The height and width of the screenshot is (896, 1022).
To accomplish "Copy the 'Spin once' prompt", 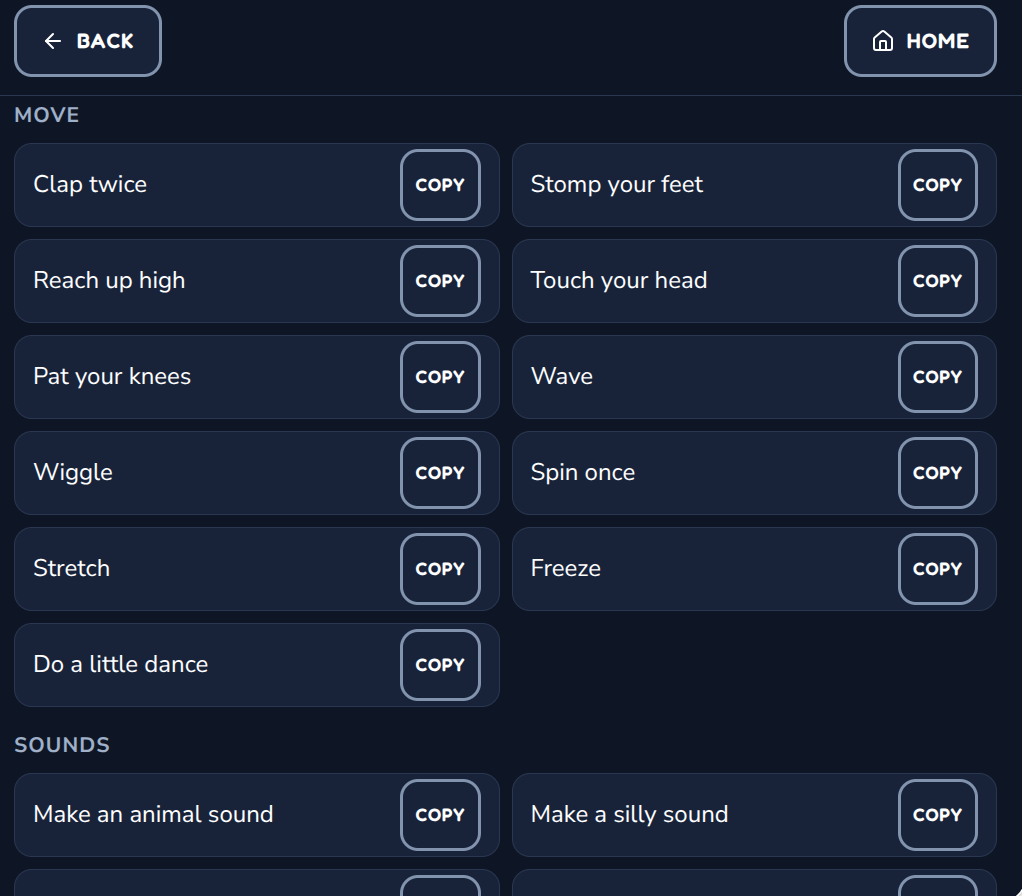I will (x=937, y=473).
